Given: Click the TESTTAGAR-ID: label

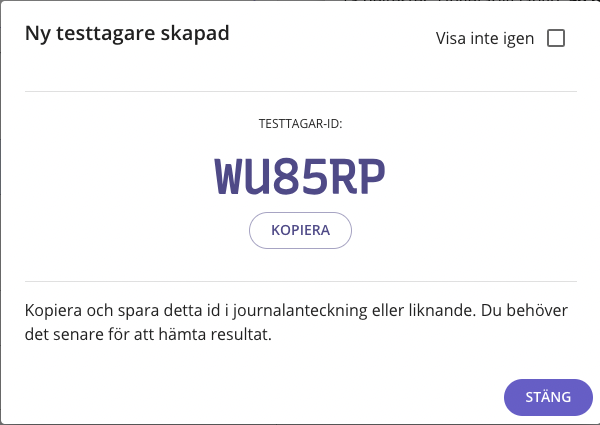Looking at the screenshot, I should pyautogui.click(x=300, y=124).
